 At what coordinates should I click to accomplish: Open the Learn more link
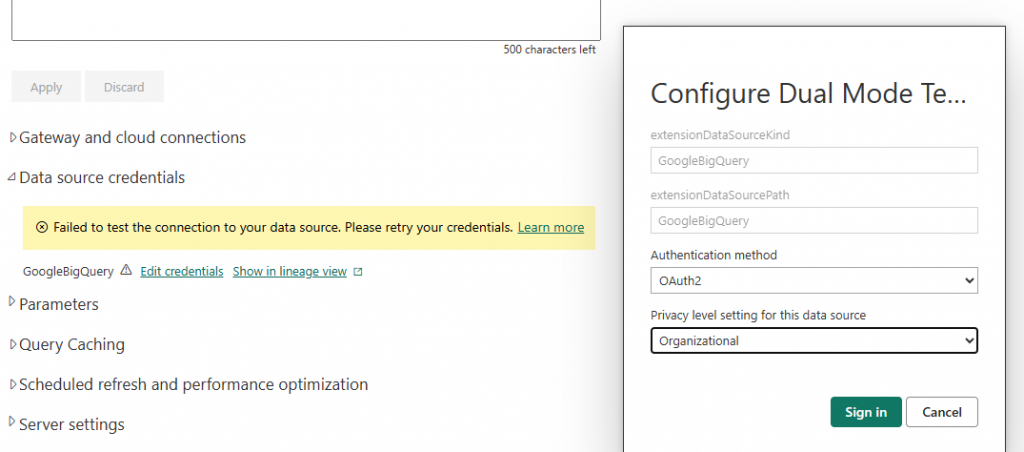coord(550,228)
